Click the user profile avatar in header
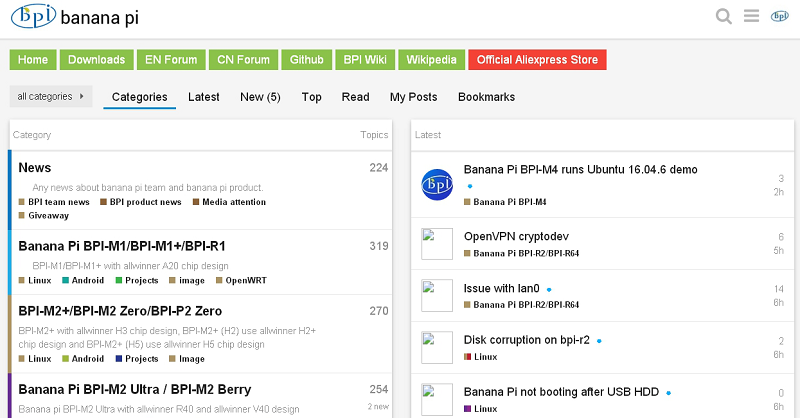Image resolution: width=800 pixels, height=418 pixels. click(780, 16)
